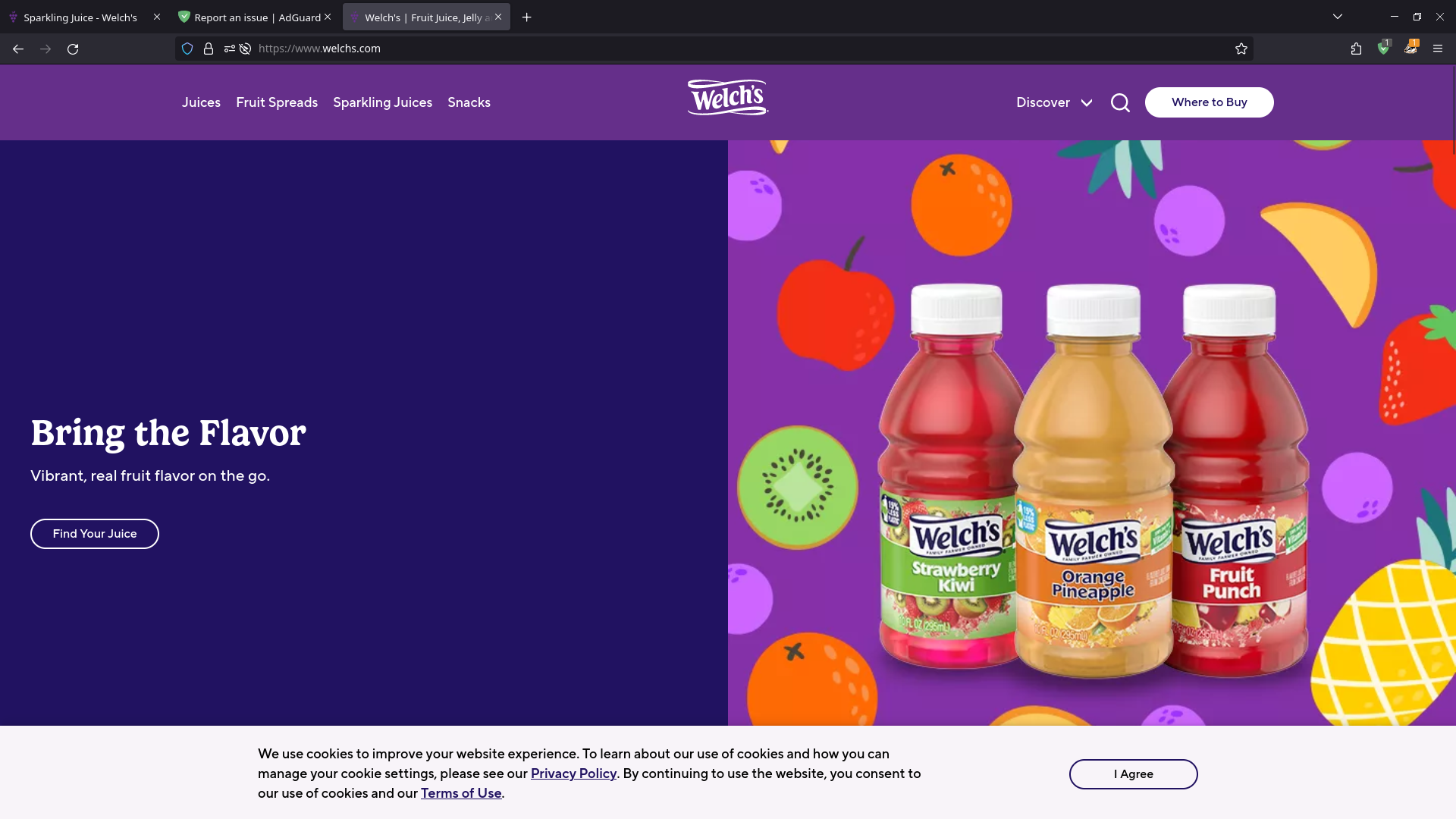Open the Privacy Policy link

click(x=573, y=773)
